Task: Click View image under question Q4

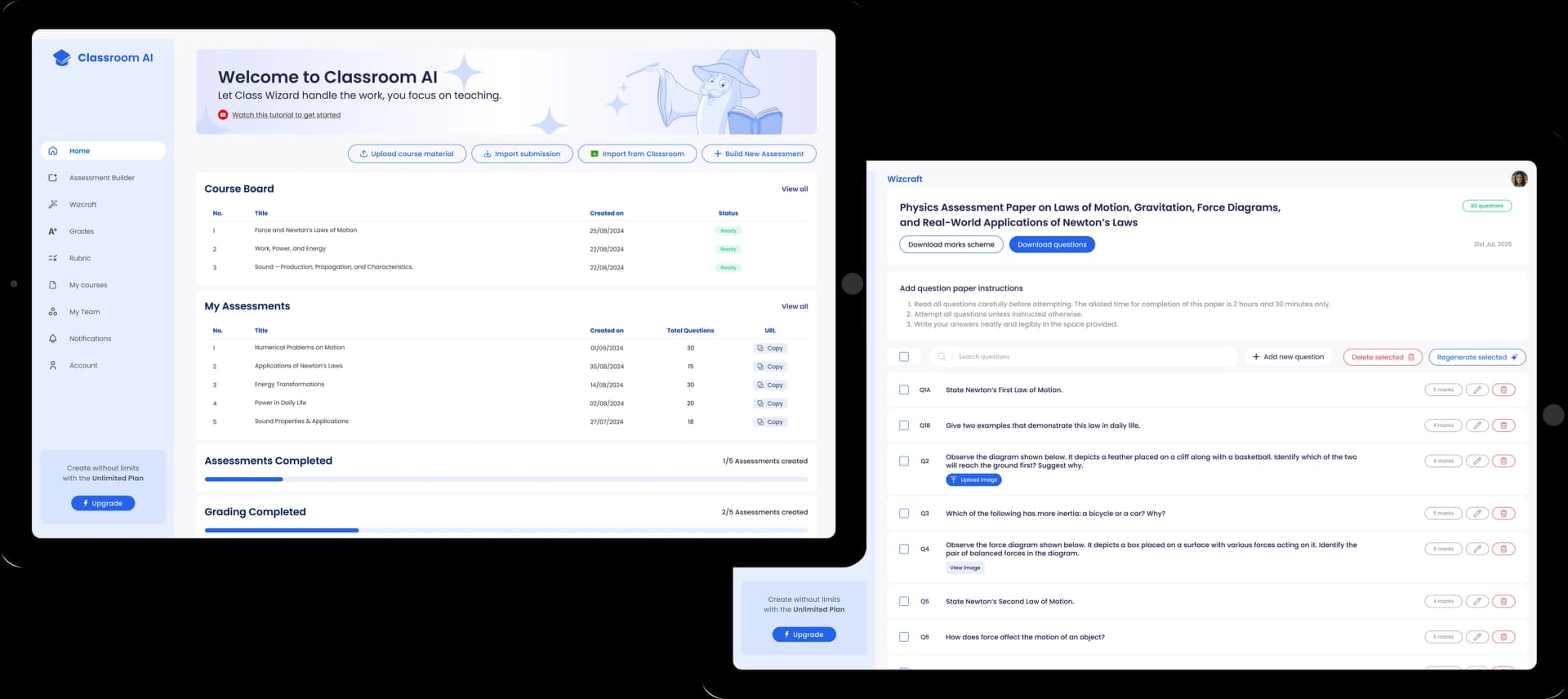Action: tap(965, 568)
